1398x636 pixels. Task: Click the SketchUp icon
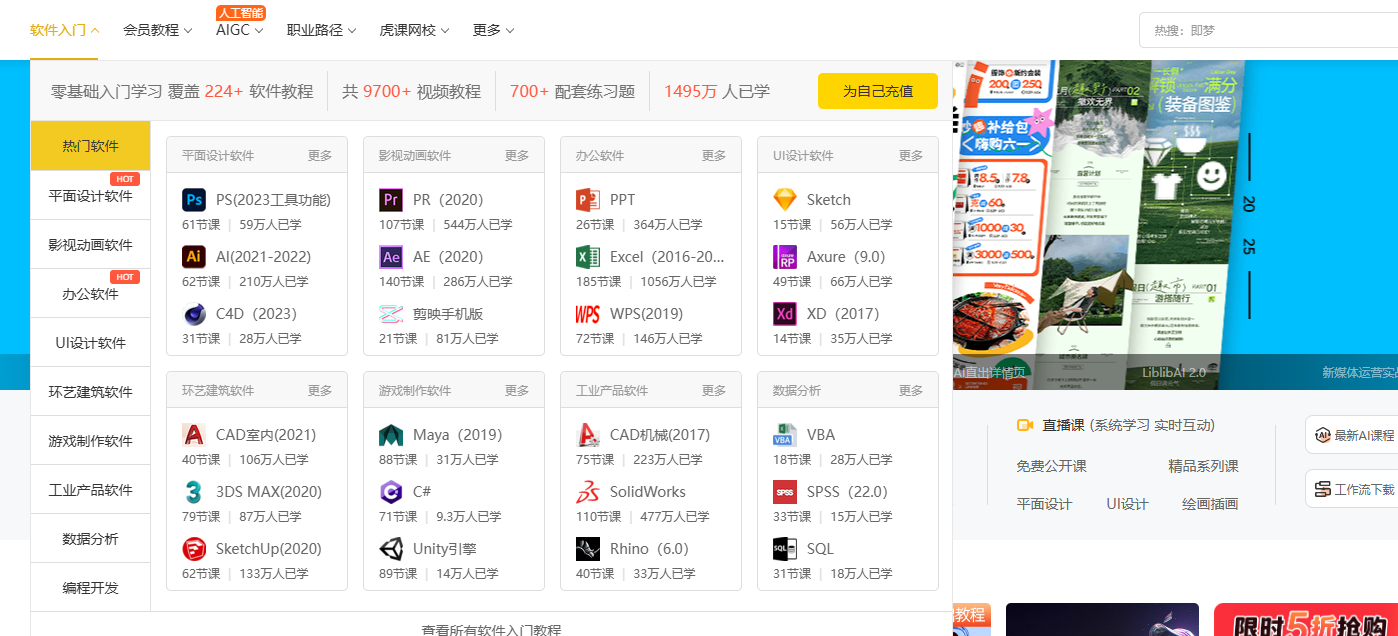(x=194, y=549)
